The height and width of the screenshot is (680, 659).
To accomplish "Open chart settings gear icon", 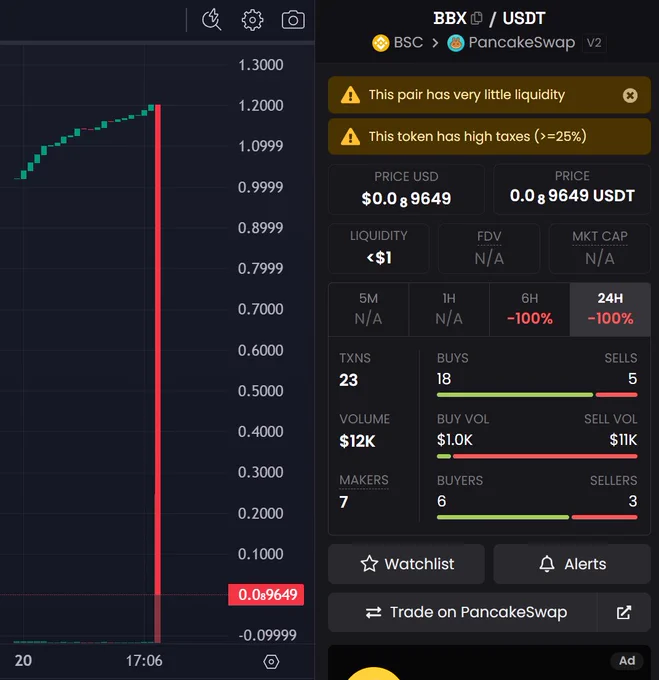I will 252,20.
